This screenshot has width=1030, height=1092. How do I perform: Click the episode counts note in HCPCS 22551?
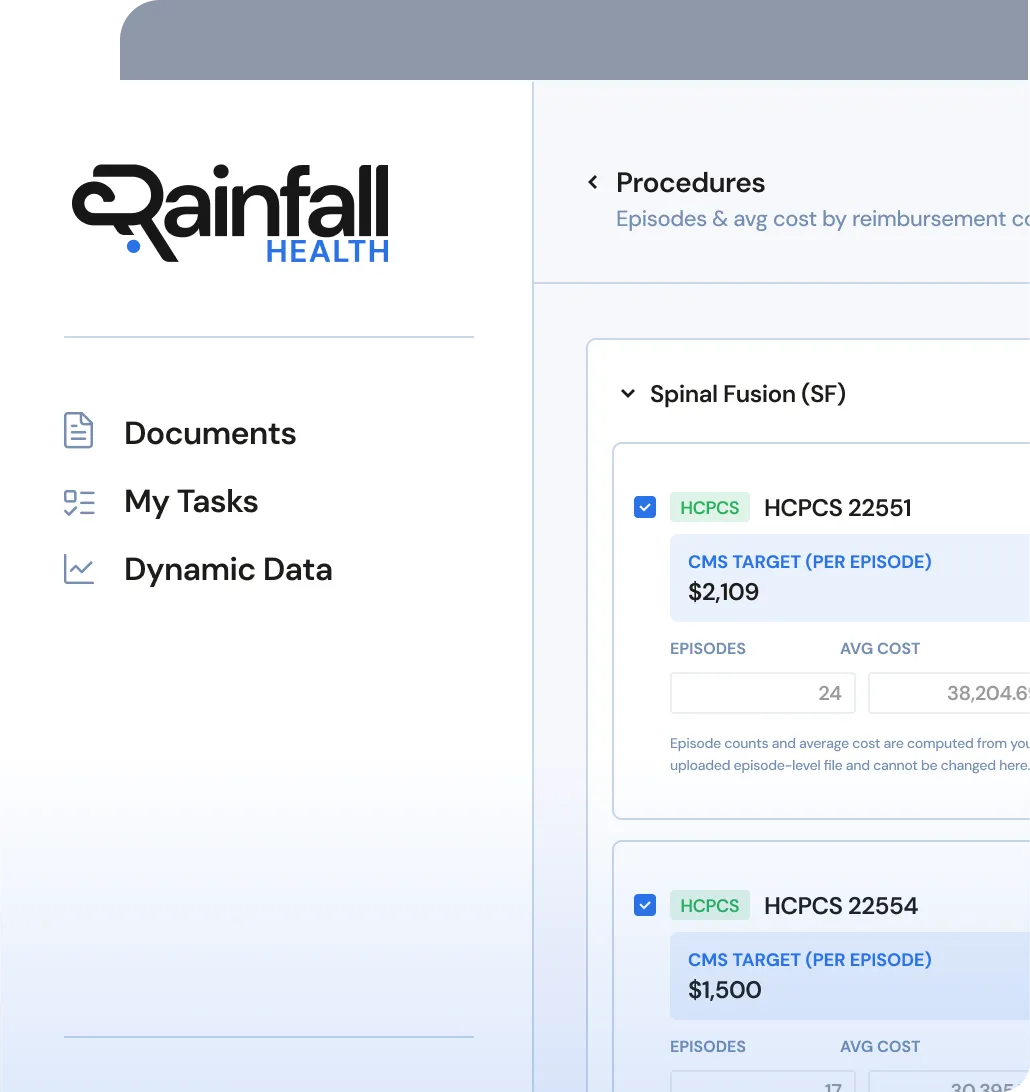tap(850, 754)
